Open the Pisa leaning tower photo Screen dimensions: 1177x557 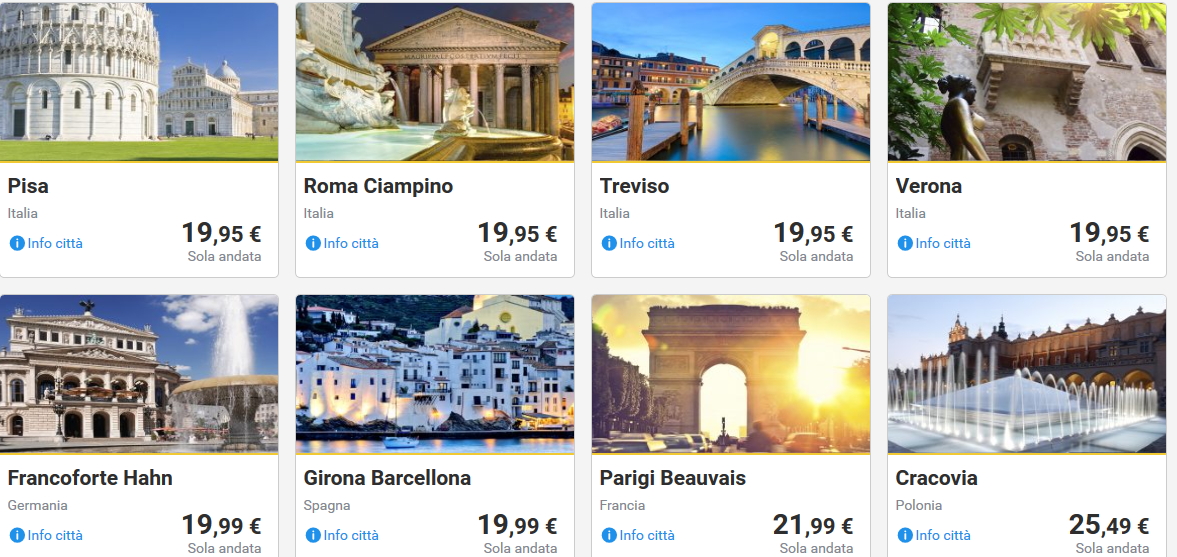pos(139,82)
